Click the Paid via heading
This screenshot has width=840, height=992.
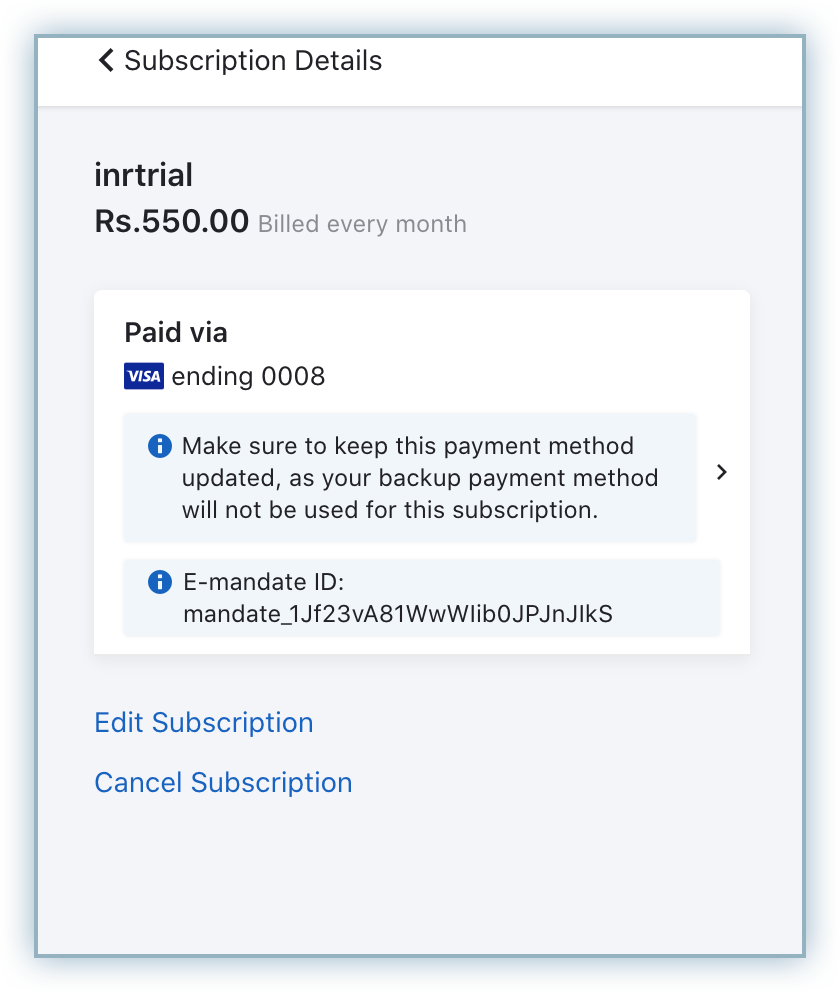pos(175,333)
